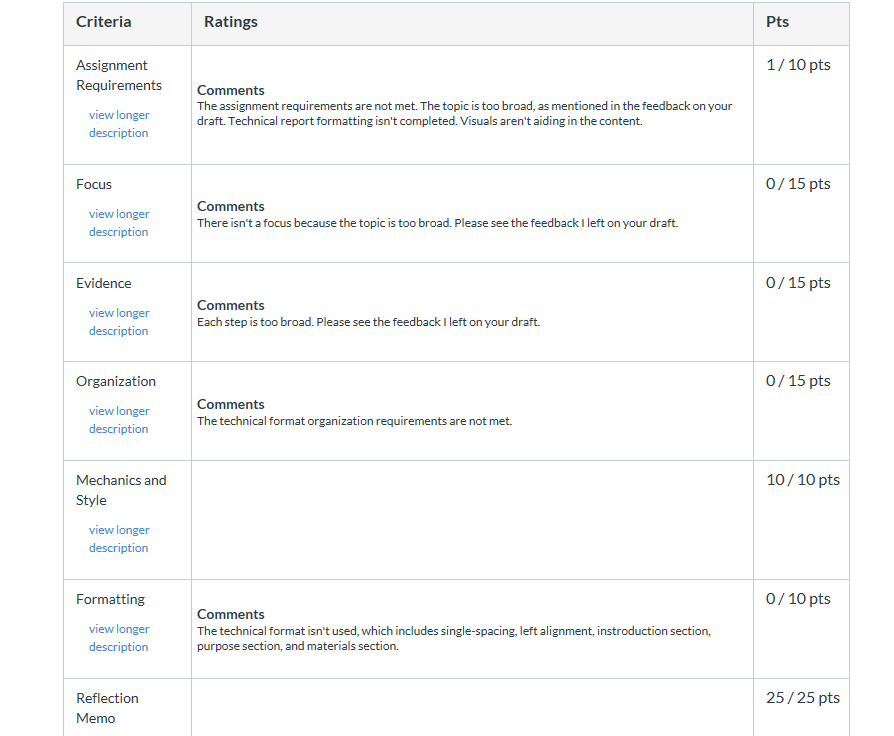The image size is (894, 736).
Task: Click the Reflection Memo criterion title
Action: point(107,708)
